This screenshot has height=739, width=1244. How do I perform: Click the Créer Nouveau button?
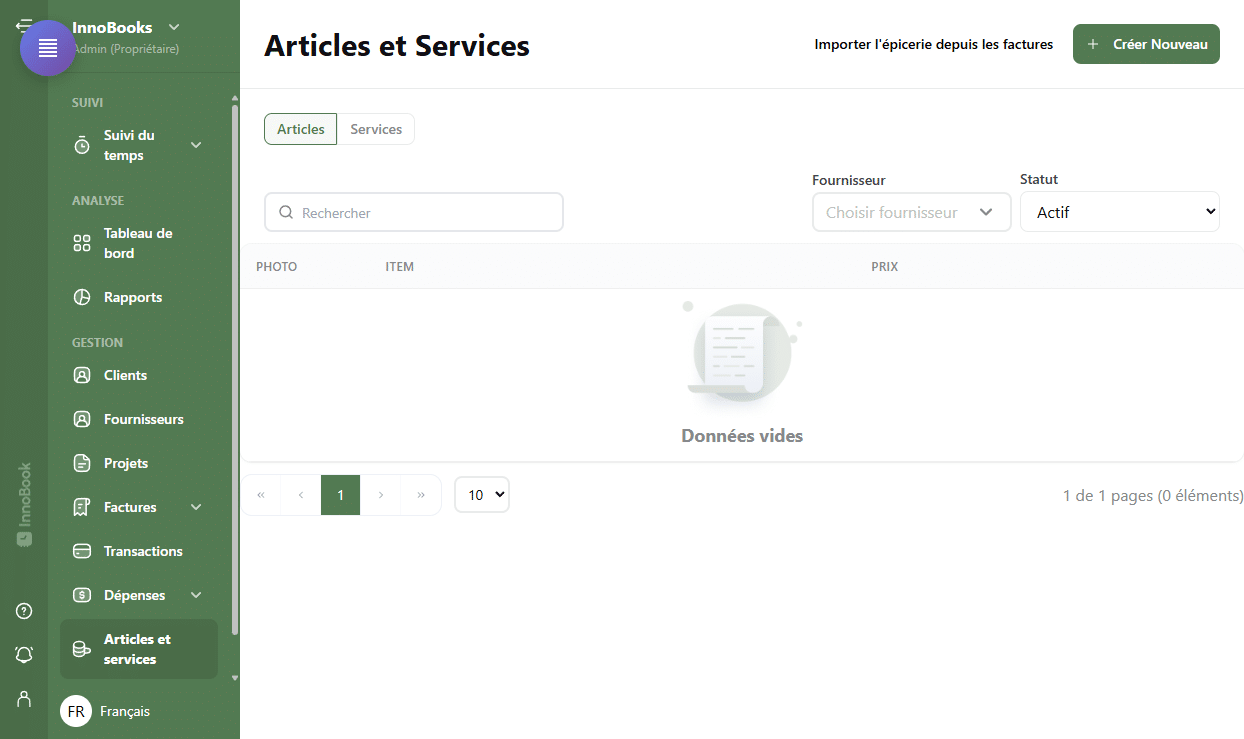pos(1146,44)
